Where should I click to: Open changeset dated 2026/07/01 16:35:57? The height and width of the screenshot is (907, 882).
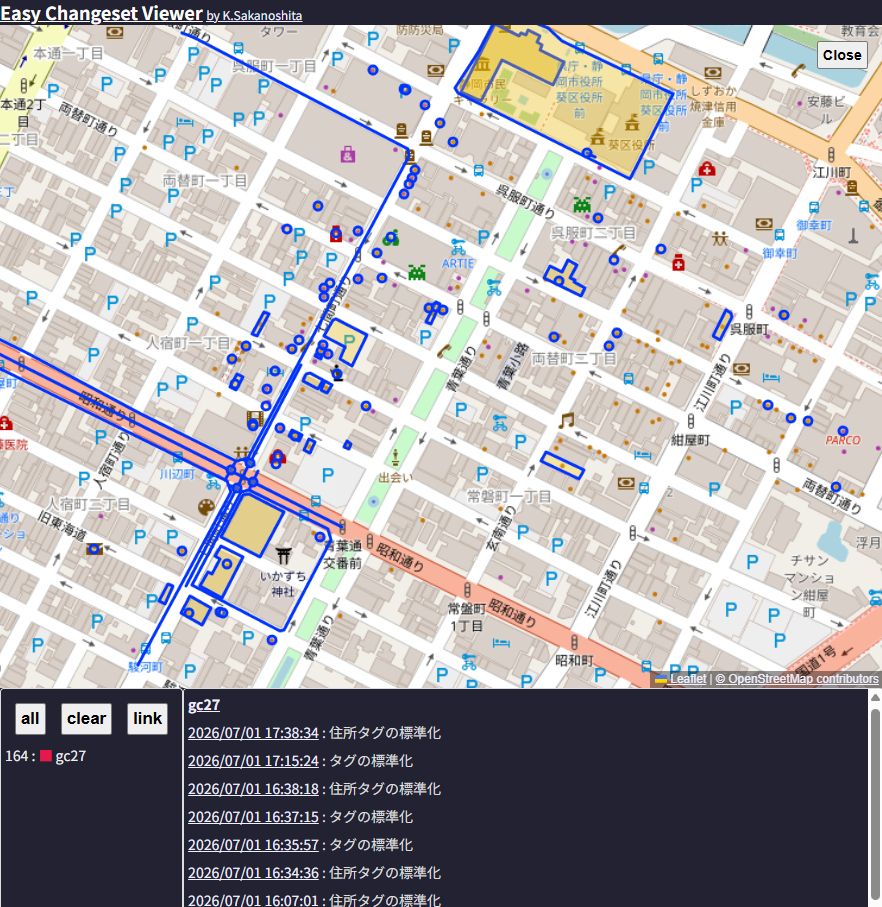click(x=253, y=845)
